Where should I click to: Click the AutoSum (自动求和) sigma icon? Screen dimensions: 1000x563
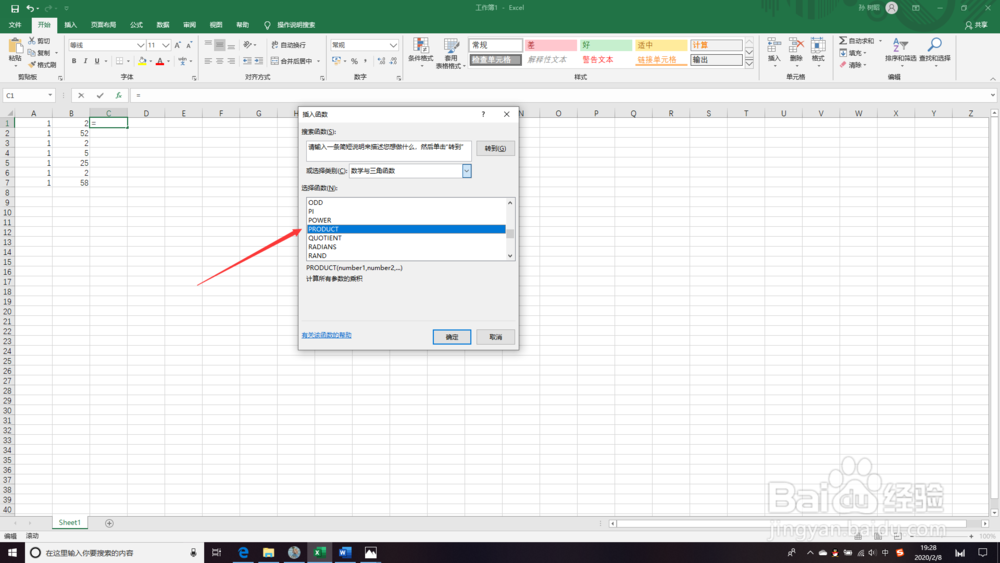pyautogui.click(x=843, y=41)
